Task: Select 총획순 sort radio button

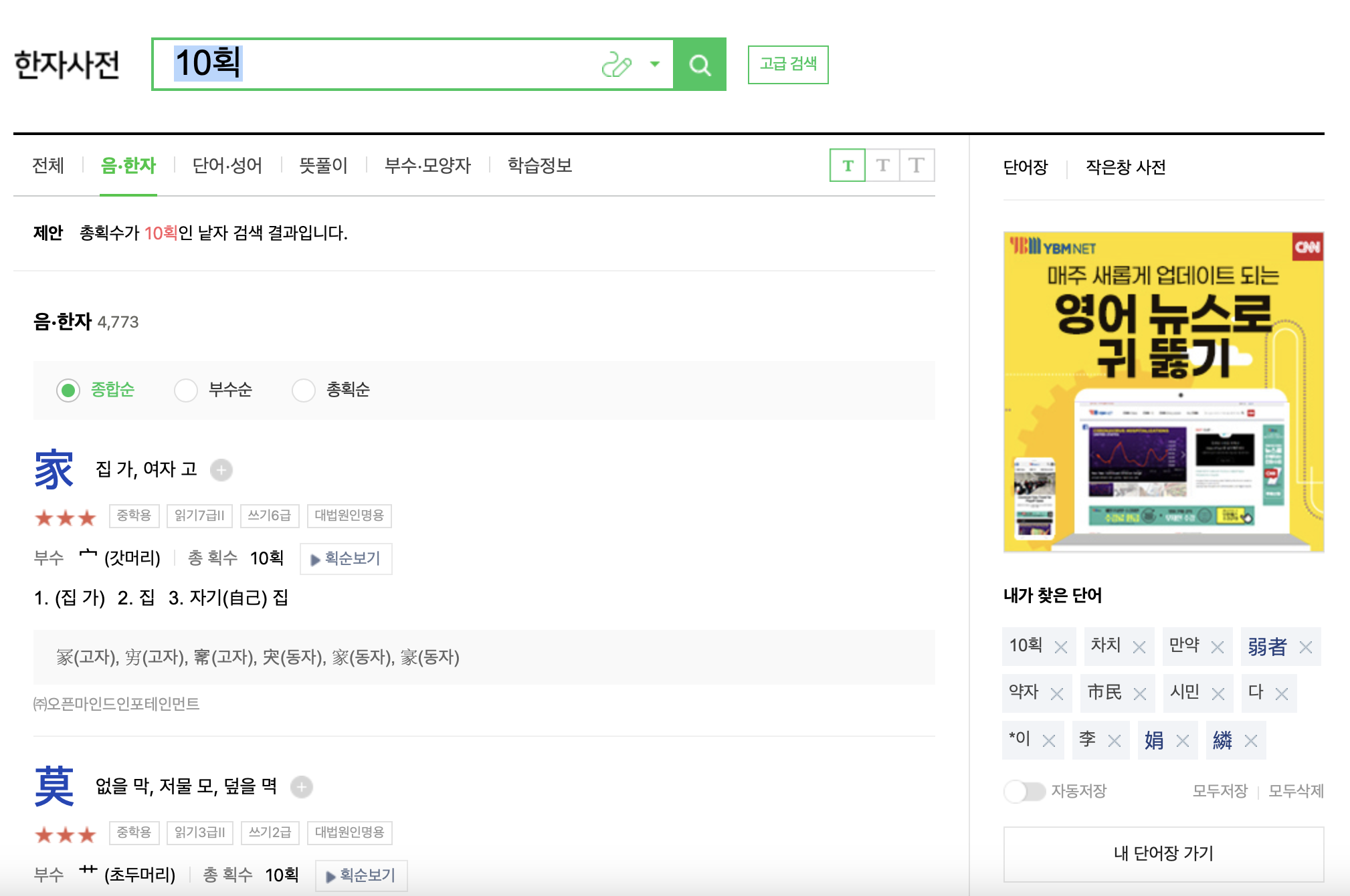Action: tap(304, 390)
